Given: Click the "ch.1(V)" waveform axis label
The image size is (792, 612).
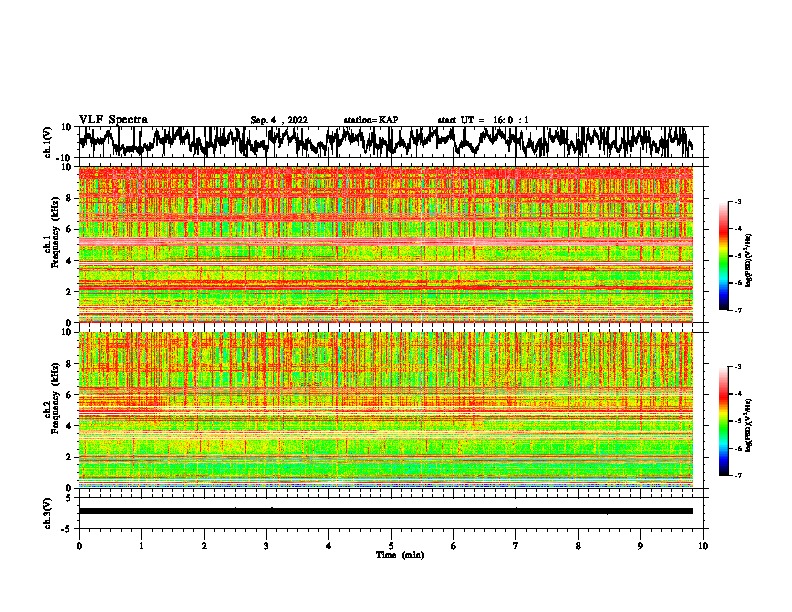Looking at the screenshot, I should pyautogui.click(x=48, y=142).
